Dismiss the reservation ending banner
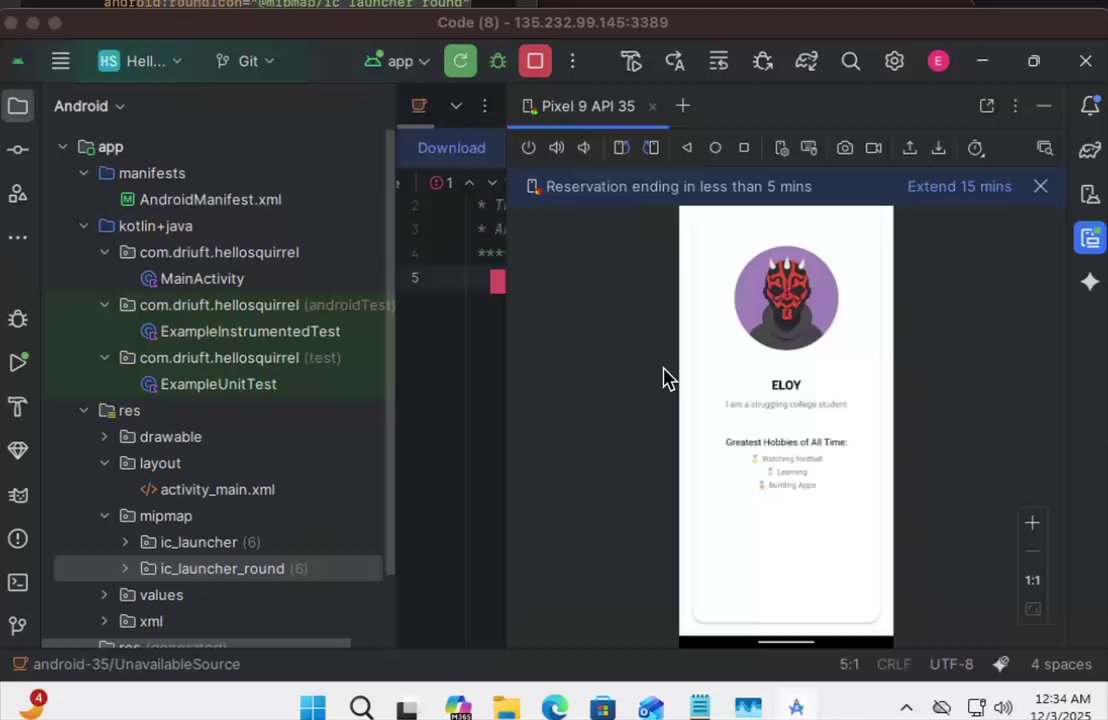Image resolution: width=1108 pixels, height=720 pixels. [1040, 186]
